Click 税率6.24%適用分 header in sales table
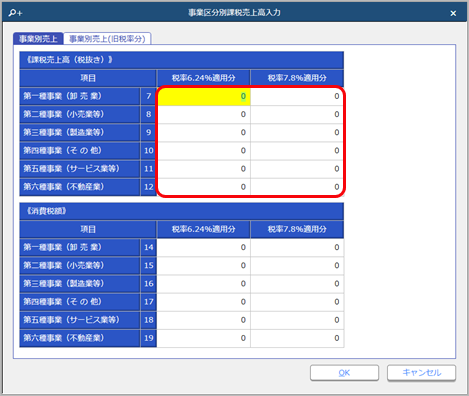This screenshot has width=469, height=396. [x=203, y=78]
